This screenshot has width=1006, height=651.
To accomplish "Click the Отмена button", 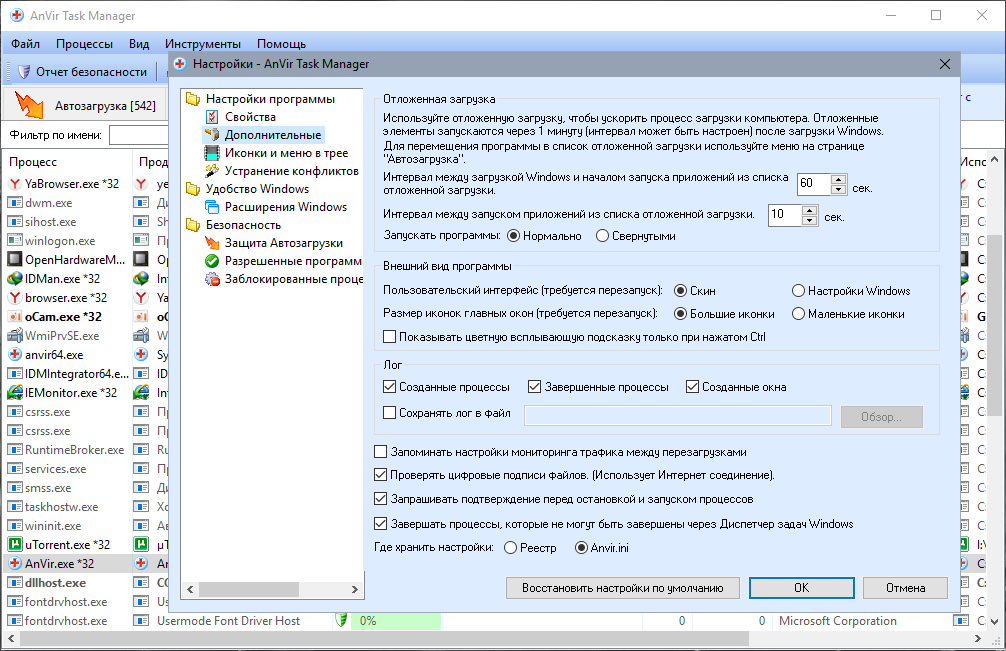I will [905, 588].
